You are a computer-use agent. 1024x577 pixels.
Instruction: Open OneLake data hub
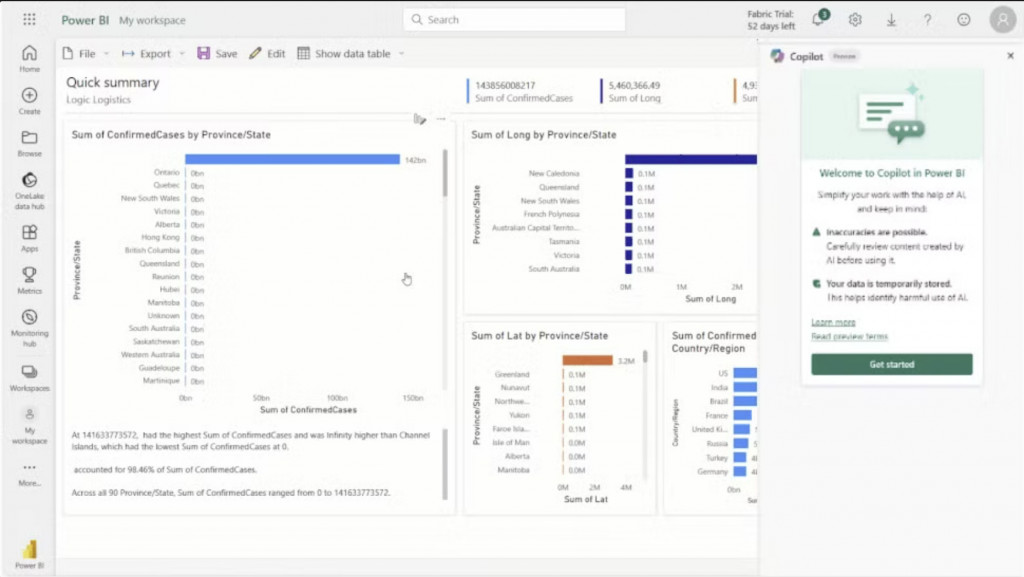coord(29,191)
